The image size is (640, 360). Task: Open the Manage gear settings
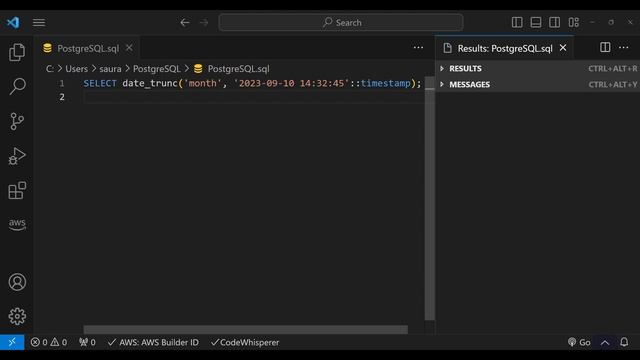[x=17, y=316]
